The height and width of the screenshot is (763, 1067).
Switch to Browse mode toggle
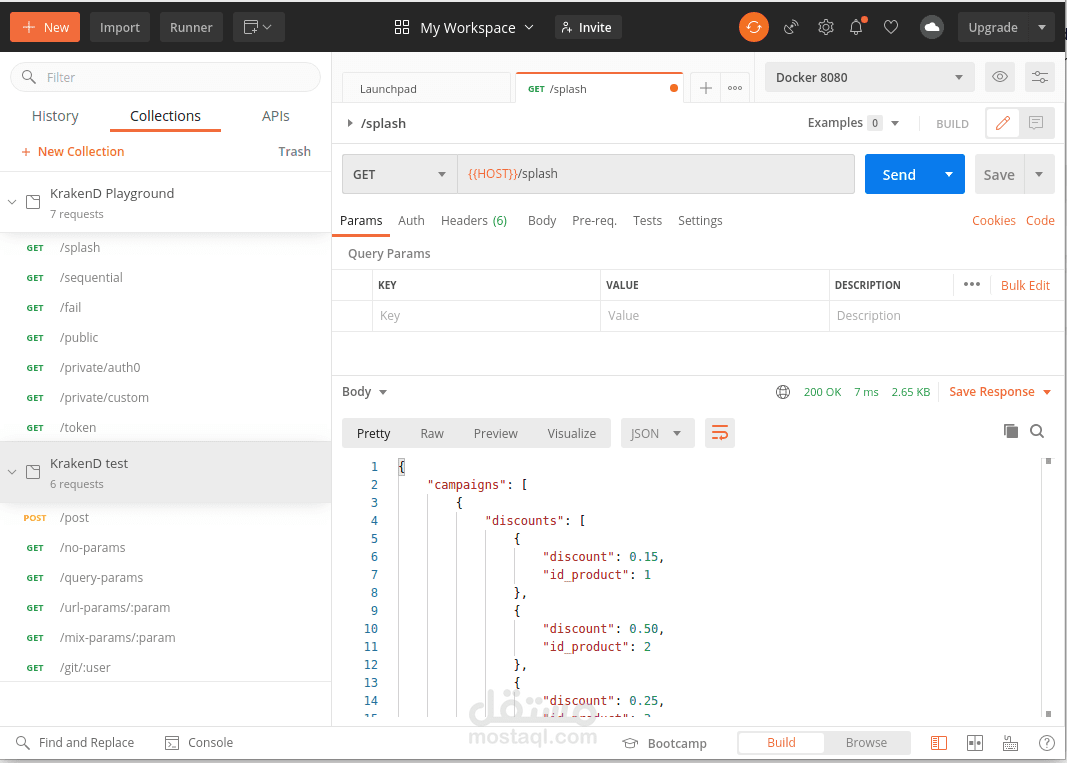point(866,743)
